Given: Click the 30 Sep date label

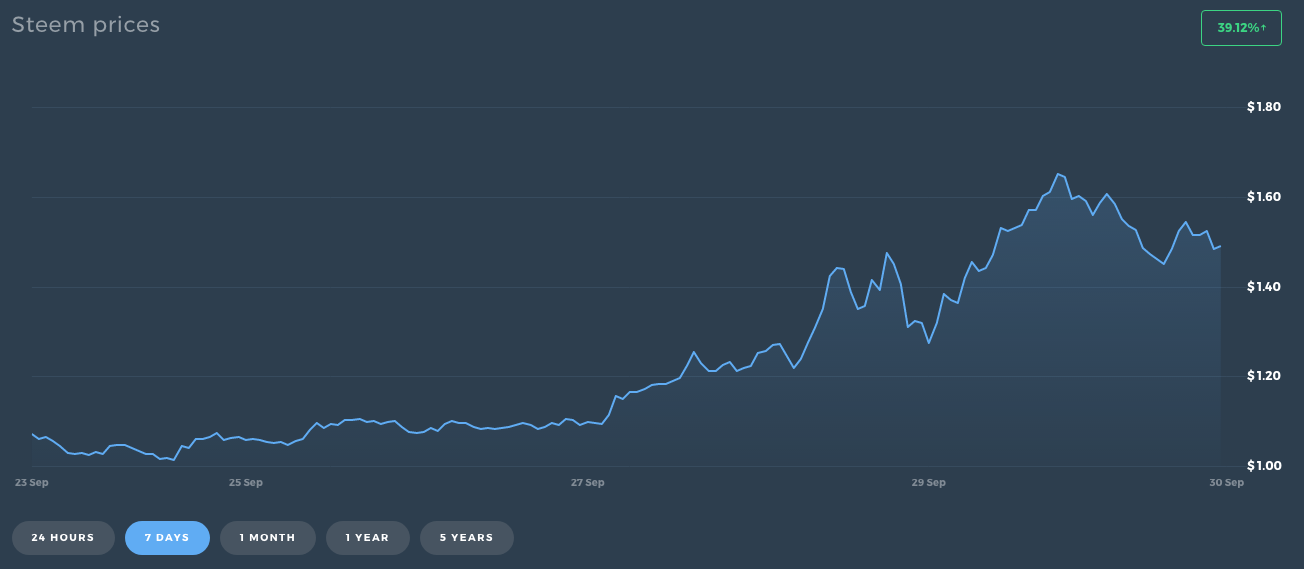Looking at the screenshot, I should pyautogui.click(x=1227, y=483).
